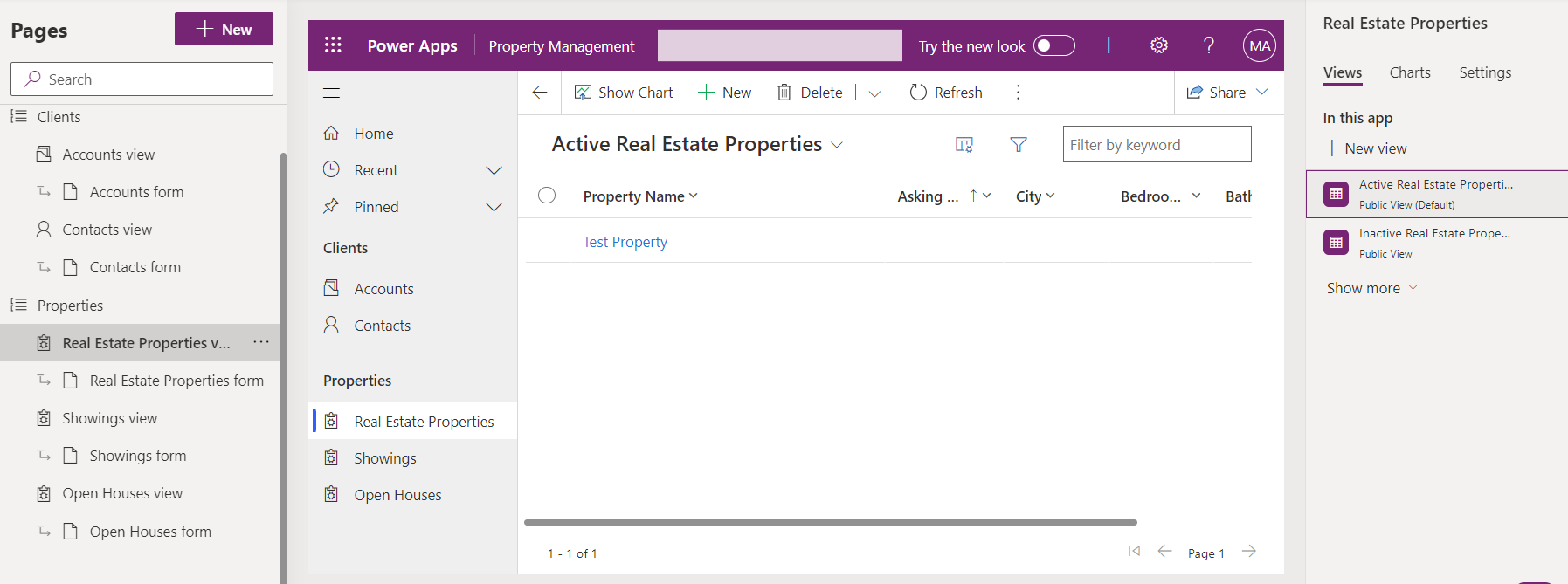
Task: Select Showings form in Pages tree
Action: [x=140, y=456]
